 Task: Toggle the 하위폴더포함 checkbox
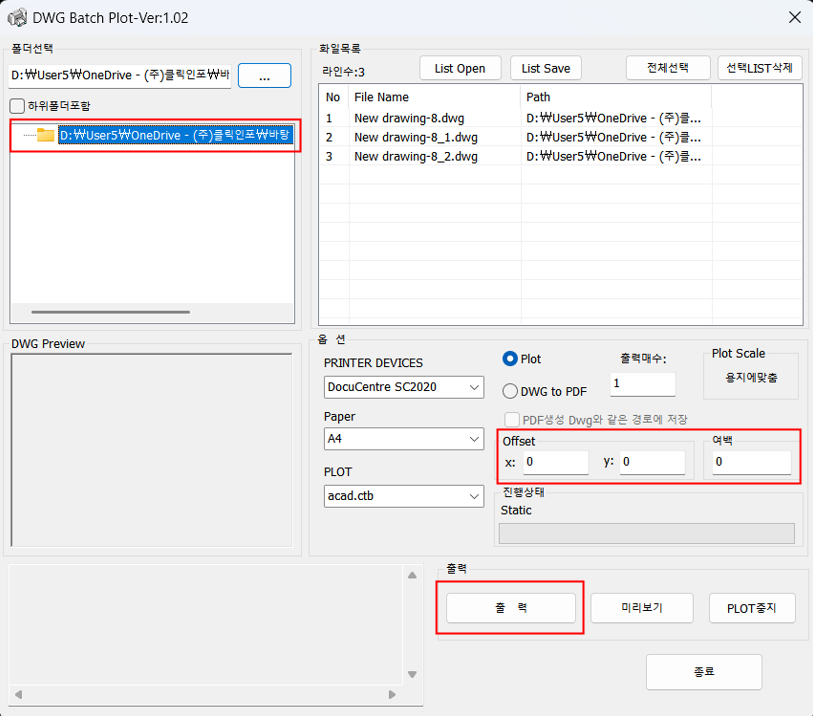[17, 106]
